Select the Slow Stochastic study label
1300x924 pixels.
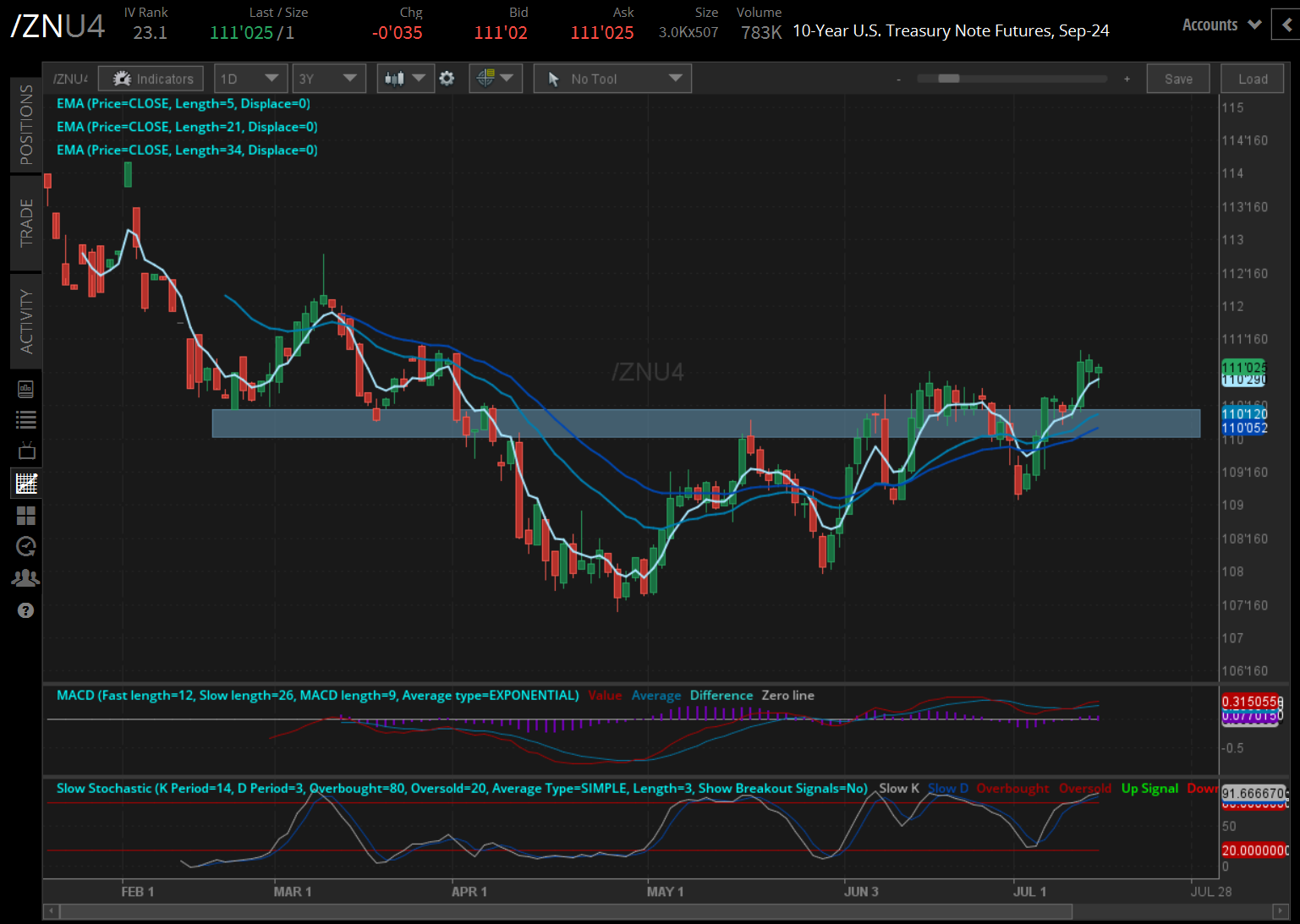click(462, 788)
